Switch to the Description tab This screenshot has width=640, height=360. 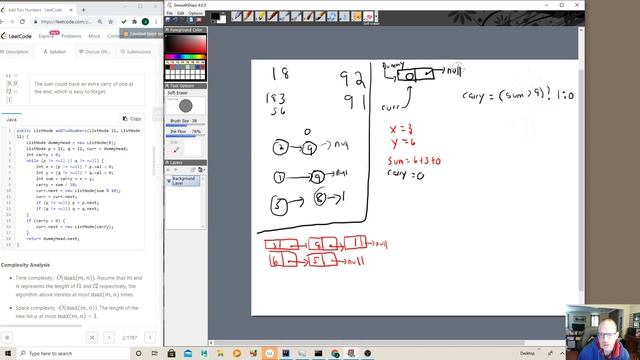click(x=15, y=52)
